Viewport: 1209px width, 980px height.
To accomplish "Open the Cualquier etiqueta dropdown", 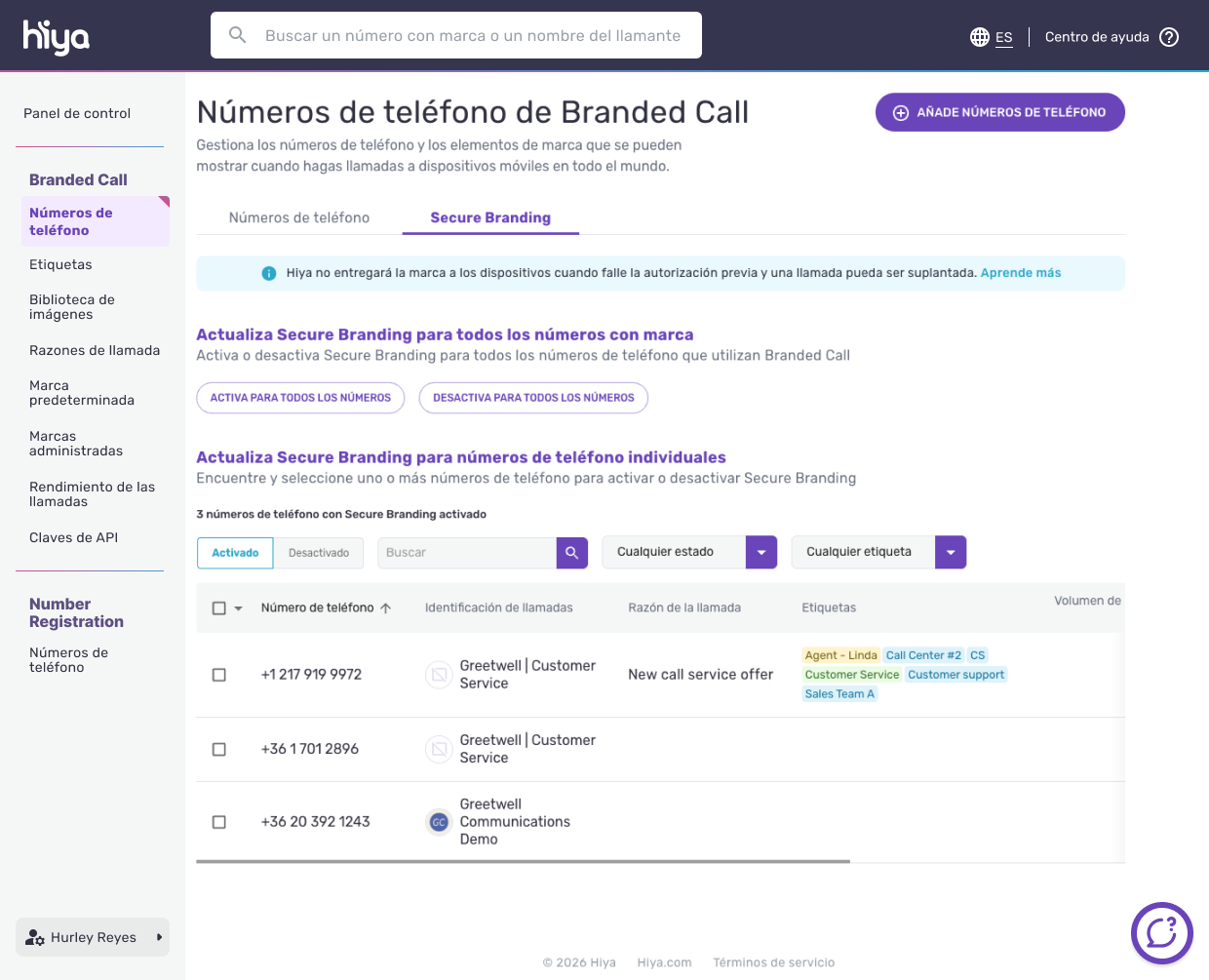I will pos(950,552).
